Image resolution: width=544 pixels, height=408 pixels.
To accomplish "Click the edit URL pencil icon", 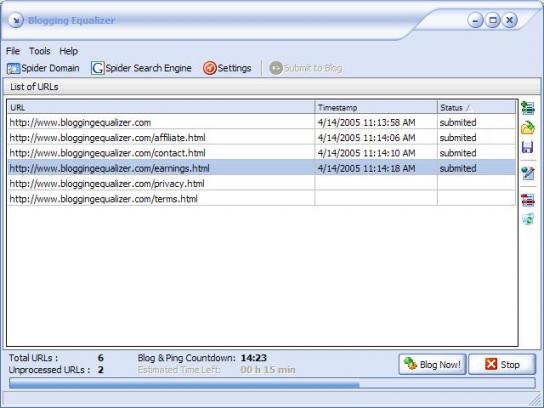I will (x=528, y=173).
